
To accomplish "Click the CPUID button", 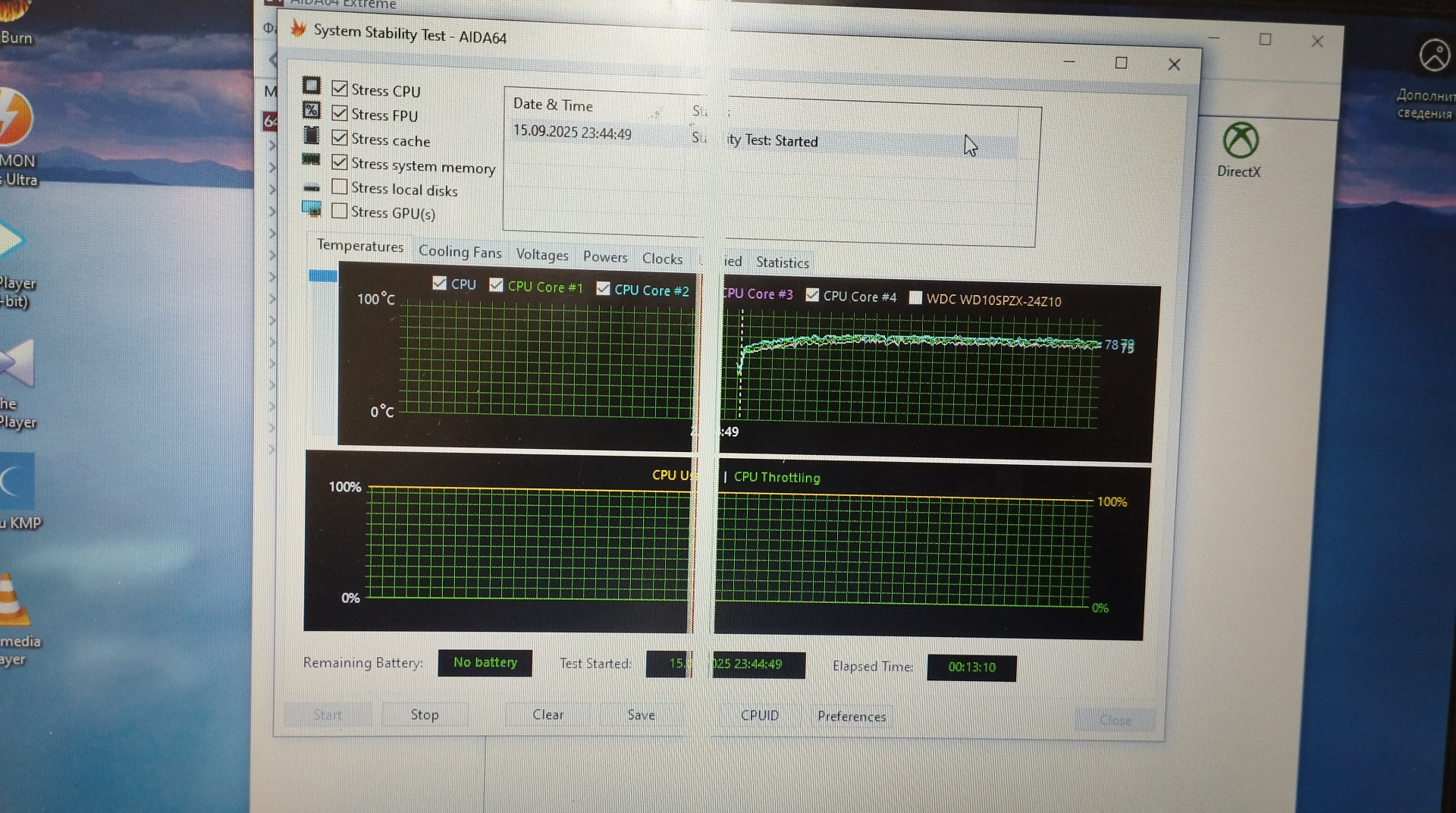I will click(x=759, y=715).
